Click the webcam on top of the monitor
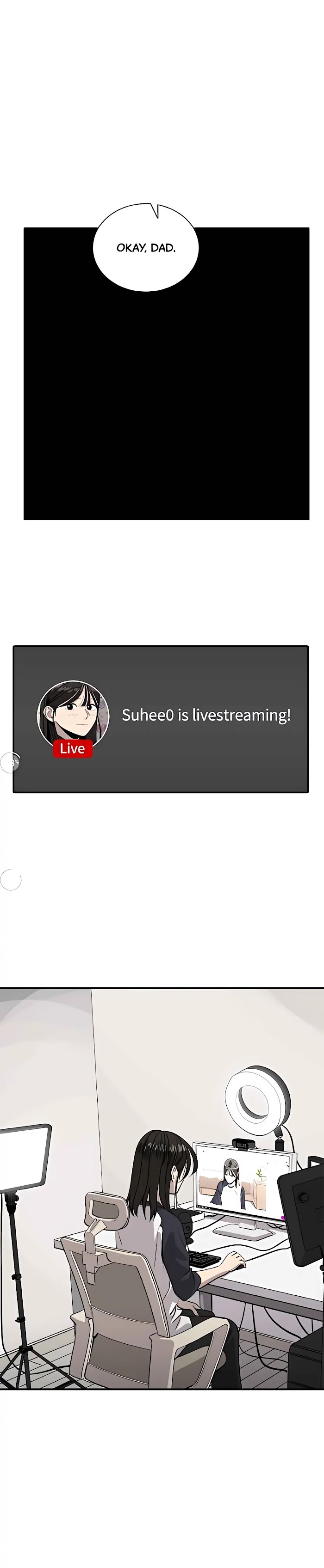Screen dimensions: 324x1568 242,1144
